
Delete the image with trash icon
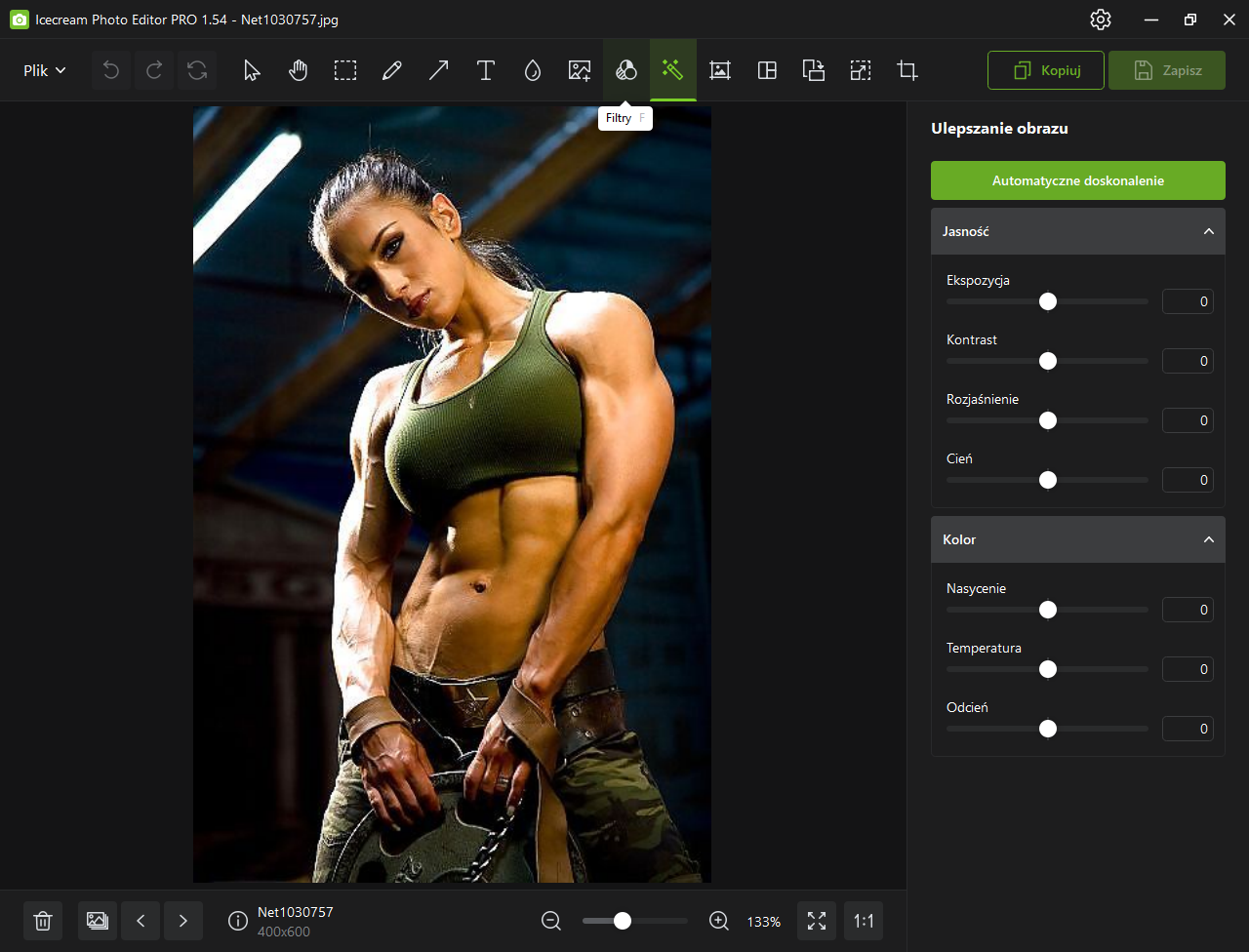(43, 921)
